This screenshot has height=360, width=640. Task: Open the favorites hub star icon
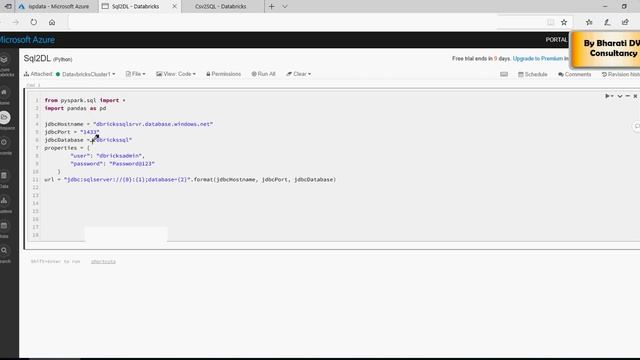point(589,22)
